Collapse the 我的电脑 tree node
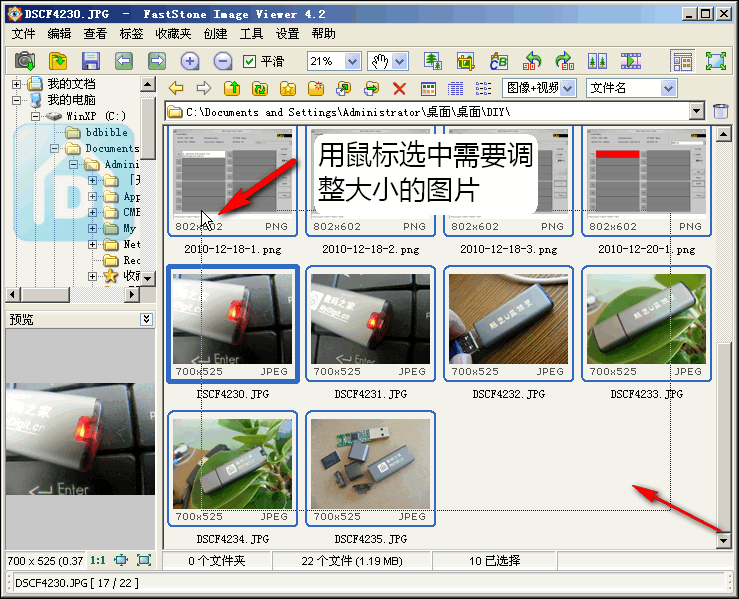The width and height of the screenshot is (739, 599). [16, 100]
